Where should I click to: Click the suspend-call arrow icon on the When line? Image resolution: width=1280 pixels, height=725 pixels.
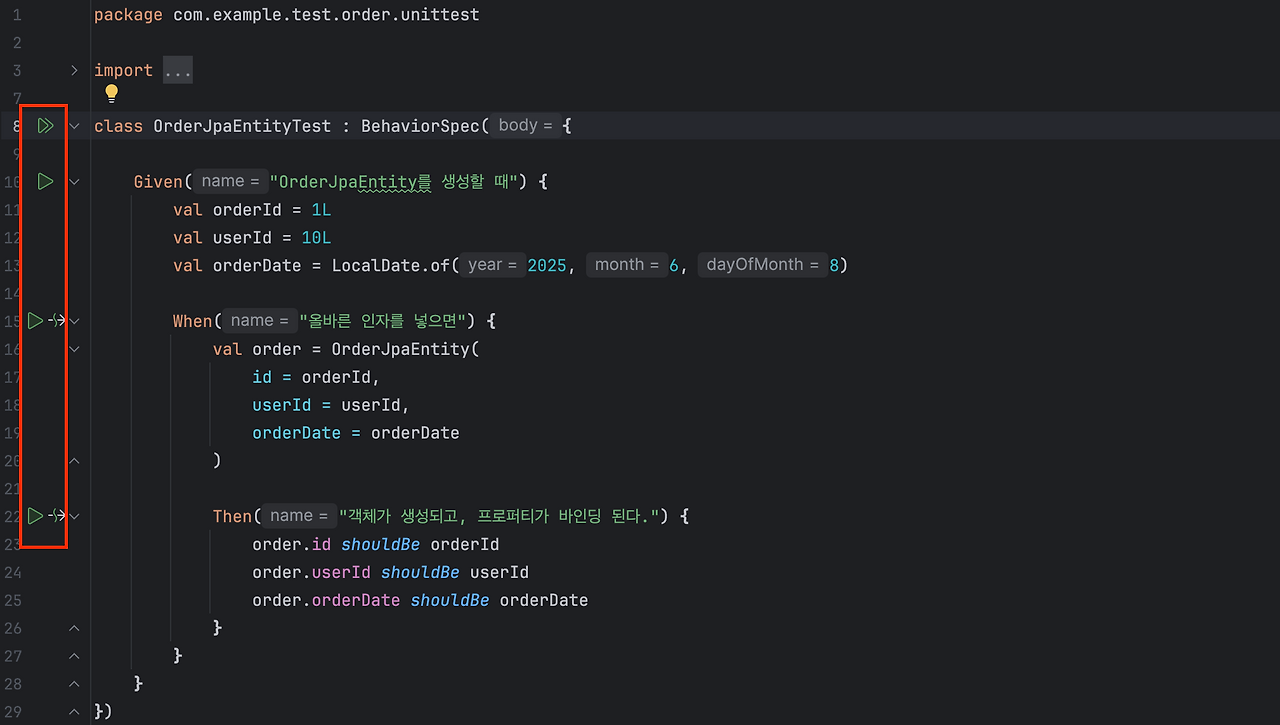point(57,321)
